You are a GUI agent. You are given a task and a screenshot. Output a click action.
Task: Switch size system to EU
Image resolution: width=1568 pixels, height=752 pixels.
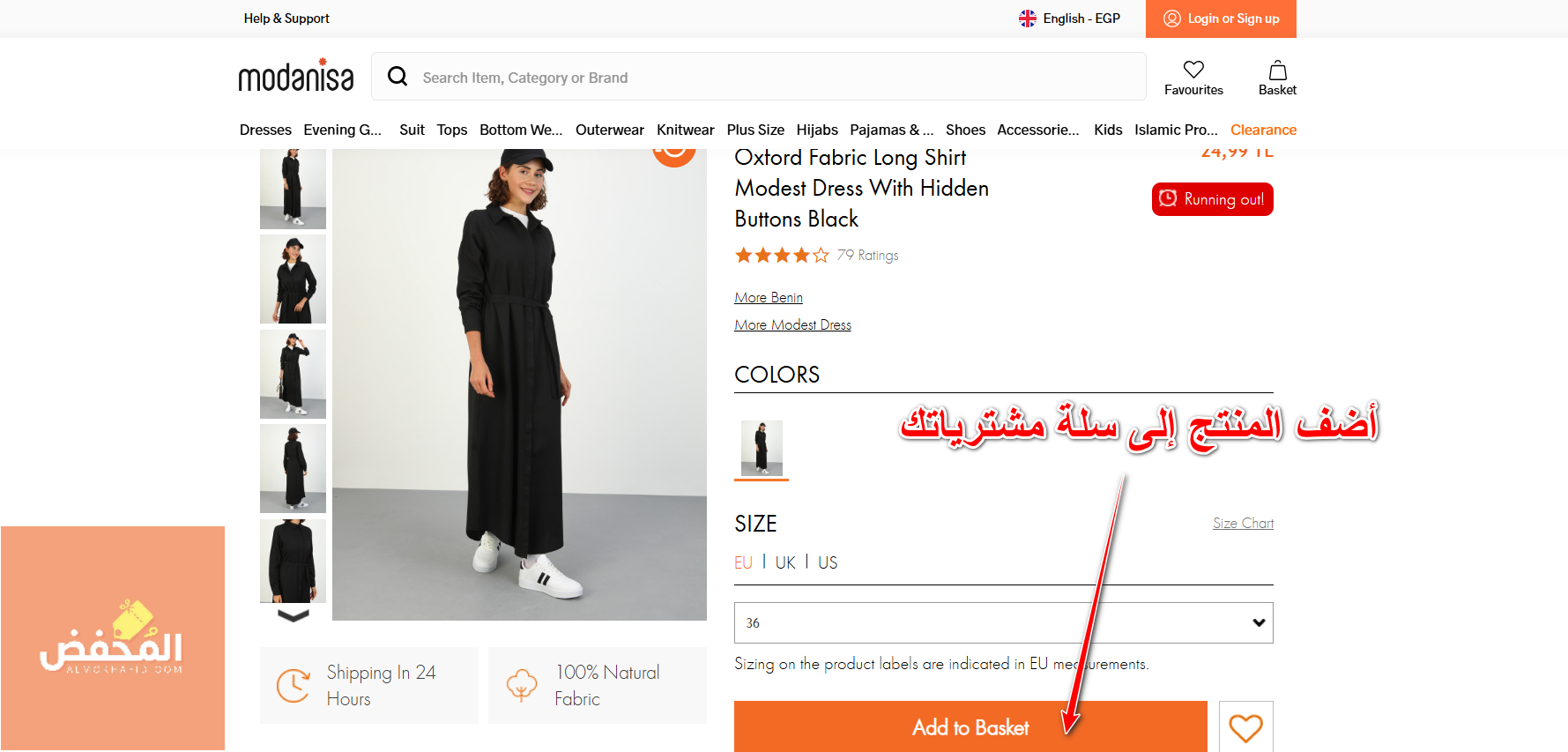743,562
